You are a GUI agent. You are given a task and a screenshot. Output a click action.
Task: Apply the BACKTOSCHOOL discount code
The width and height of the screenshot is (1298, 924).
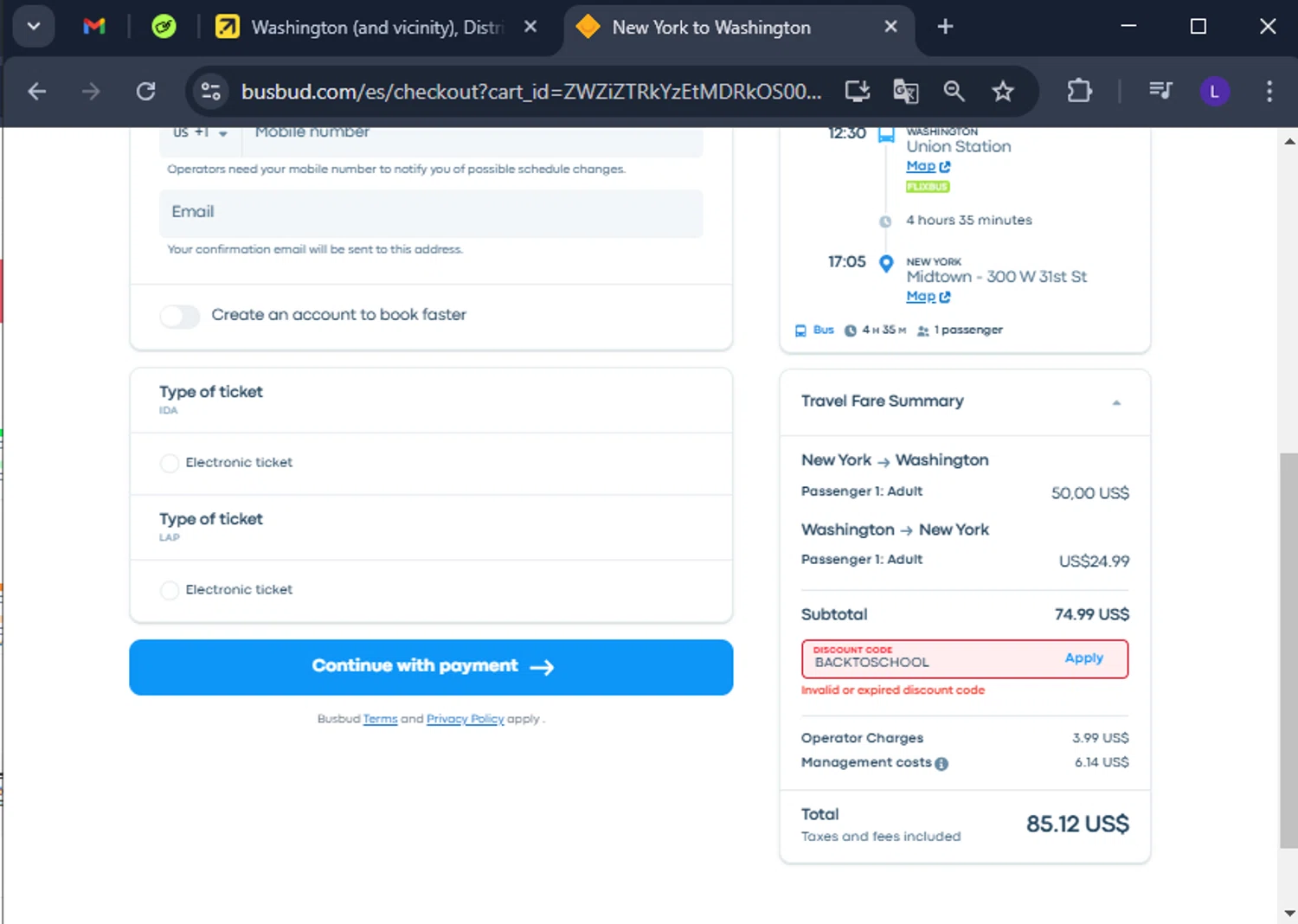point(1083,658)
